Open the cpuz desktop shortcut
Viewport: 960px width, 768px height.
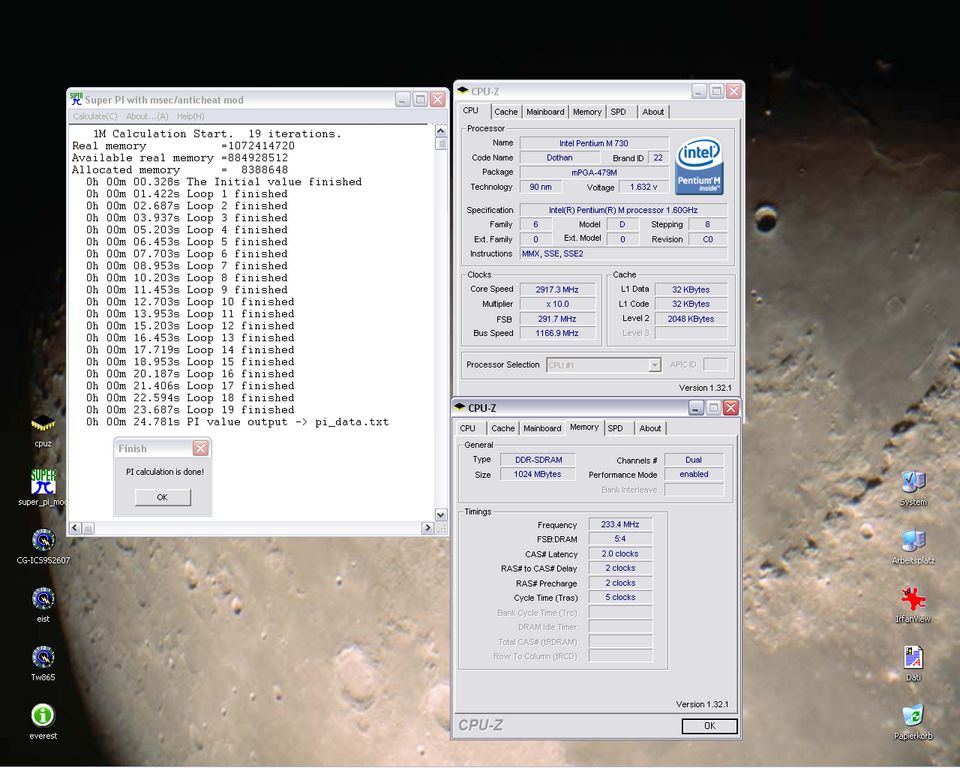click(43, 429)
